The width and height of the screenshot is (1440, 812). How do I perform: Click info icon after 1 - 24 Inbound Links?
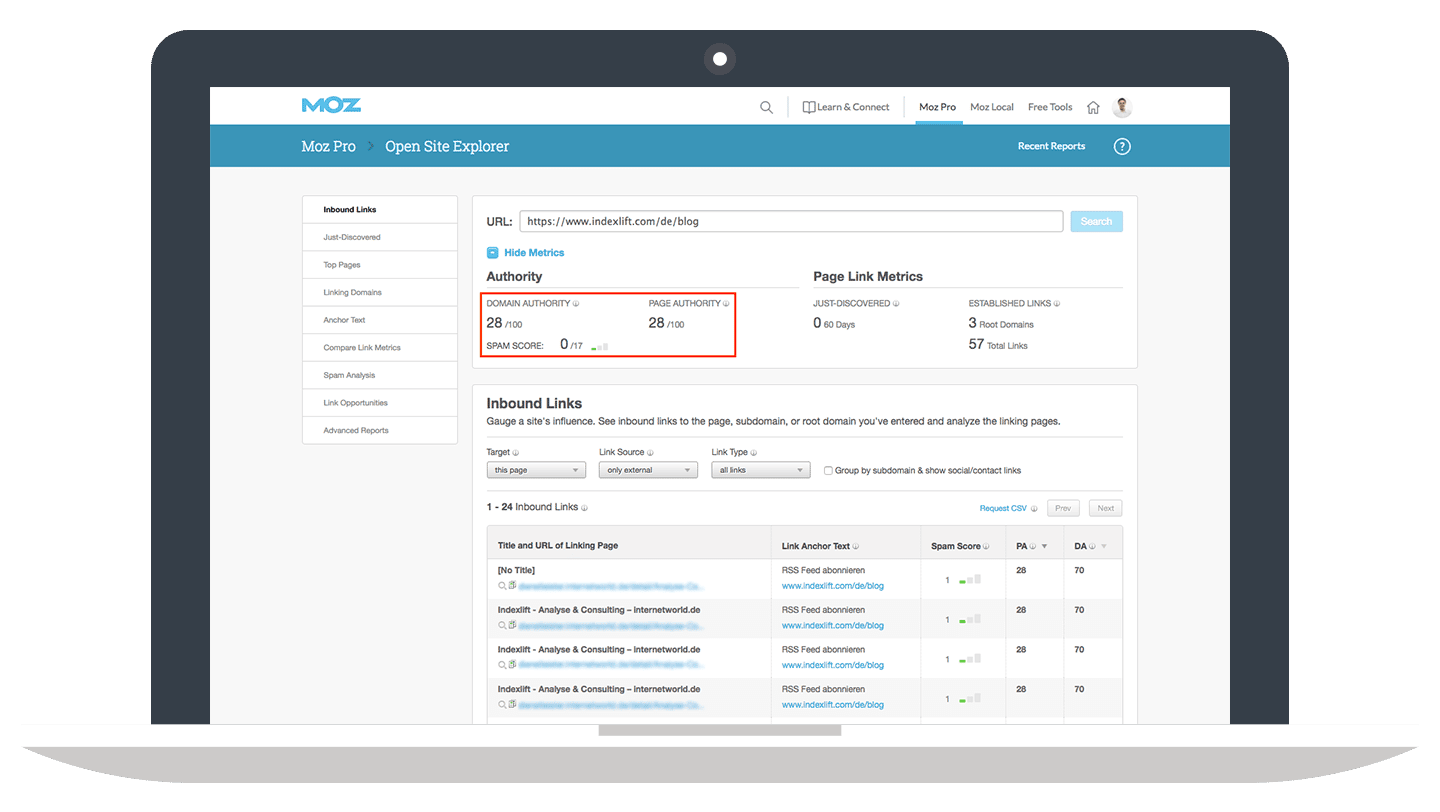584,507
